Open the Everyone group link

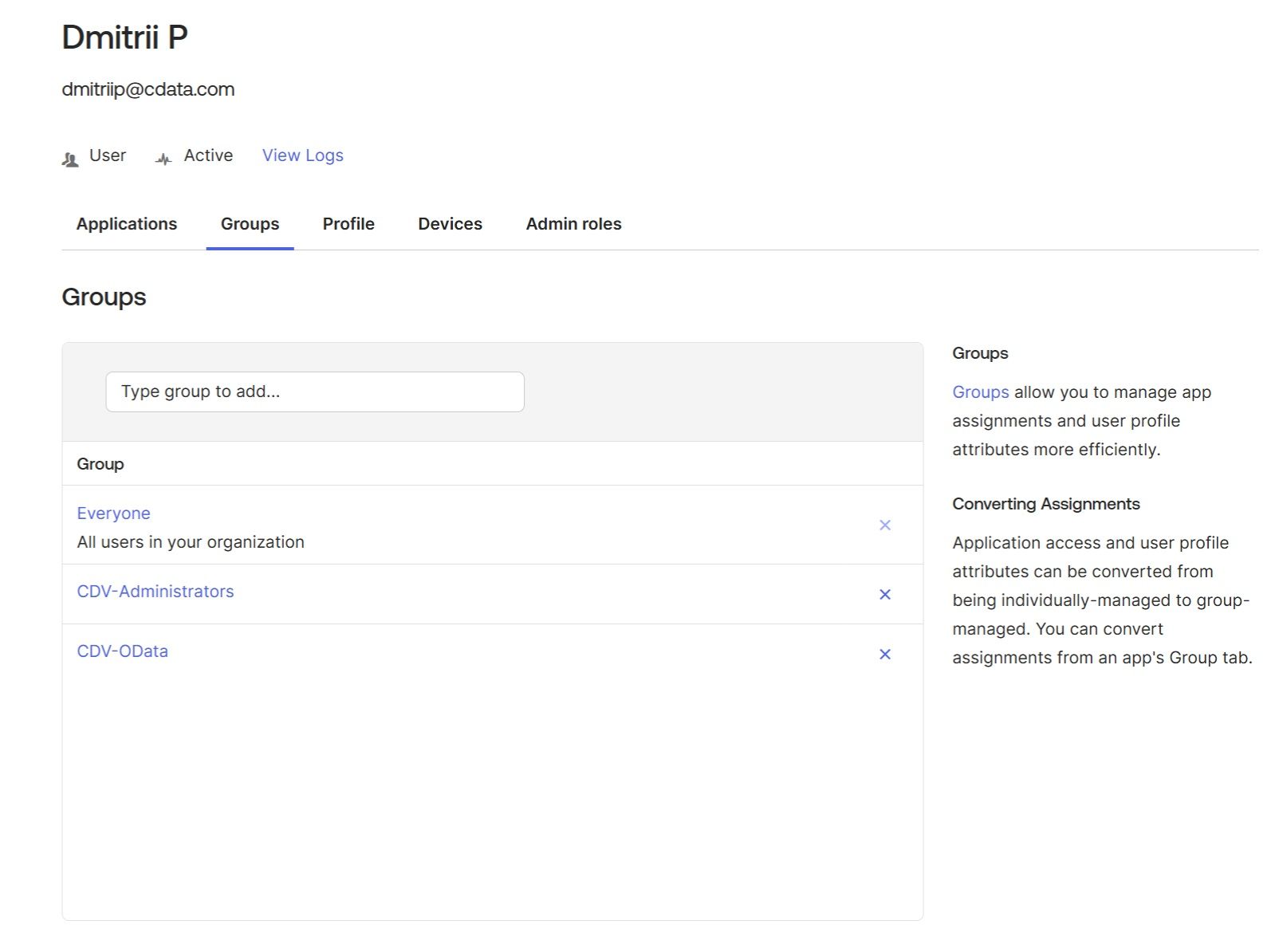(x=113, y=513)
